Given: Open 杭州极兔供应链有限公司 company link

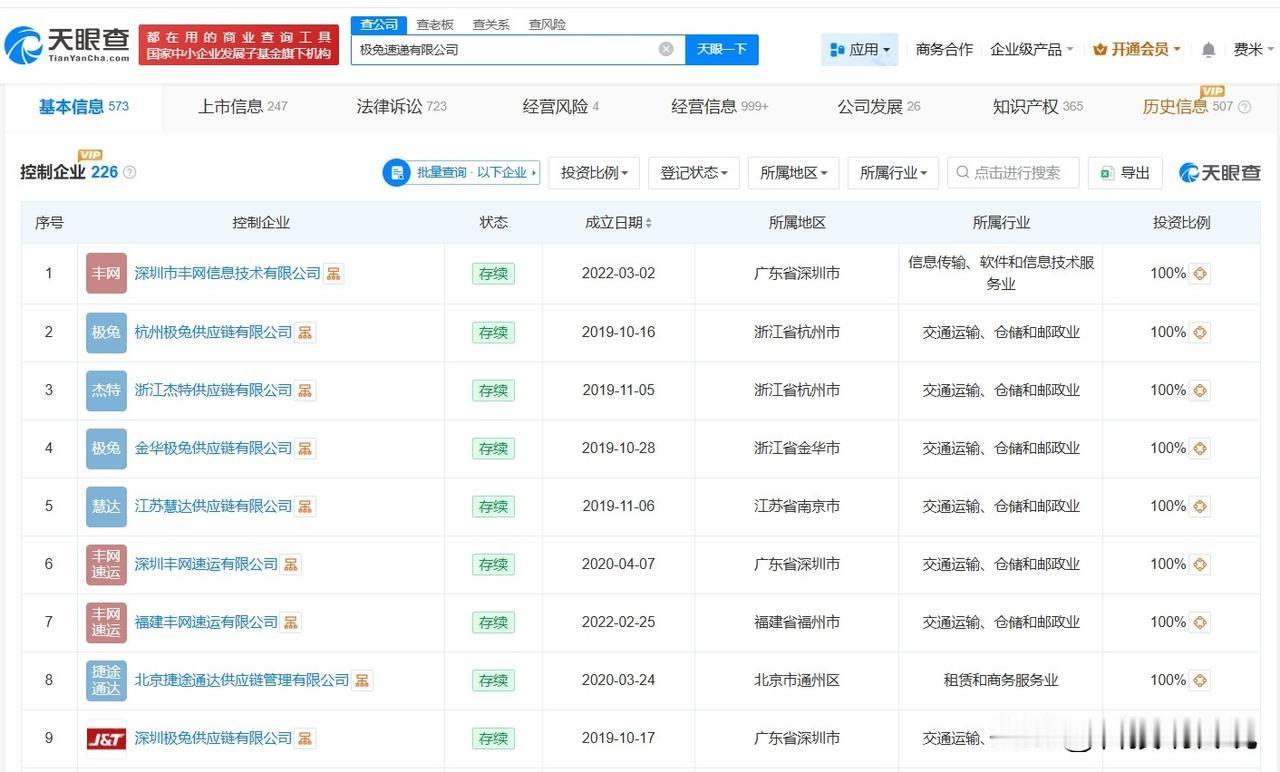Looking at the screenshot, I should (x=213, y=332).
